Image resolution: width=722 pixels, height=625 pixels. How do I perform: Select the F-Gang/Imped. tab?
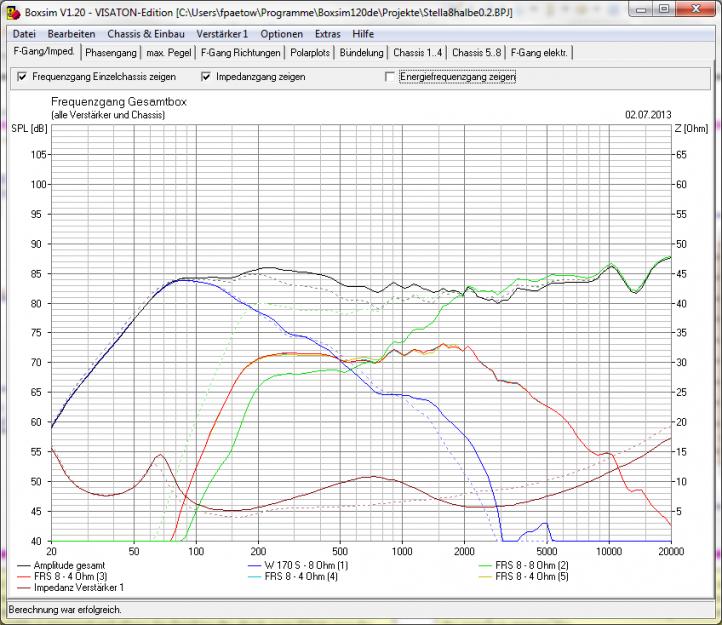pos(44,52)
